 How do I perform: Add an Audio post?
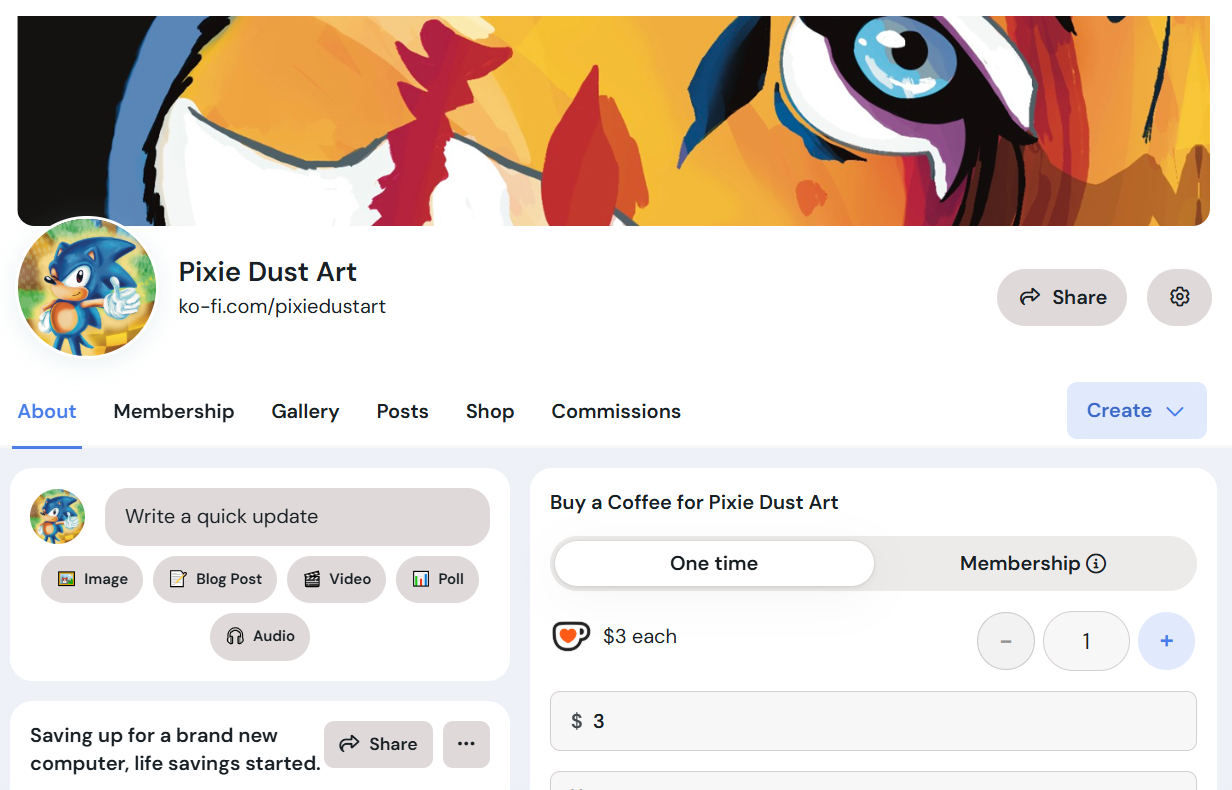pyautogui.click(x=260, y=636)
